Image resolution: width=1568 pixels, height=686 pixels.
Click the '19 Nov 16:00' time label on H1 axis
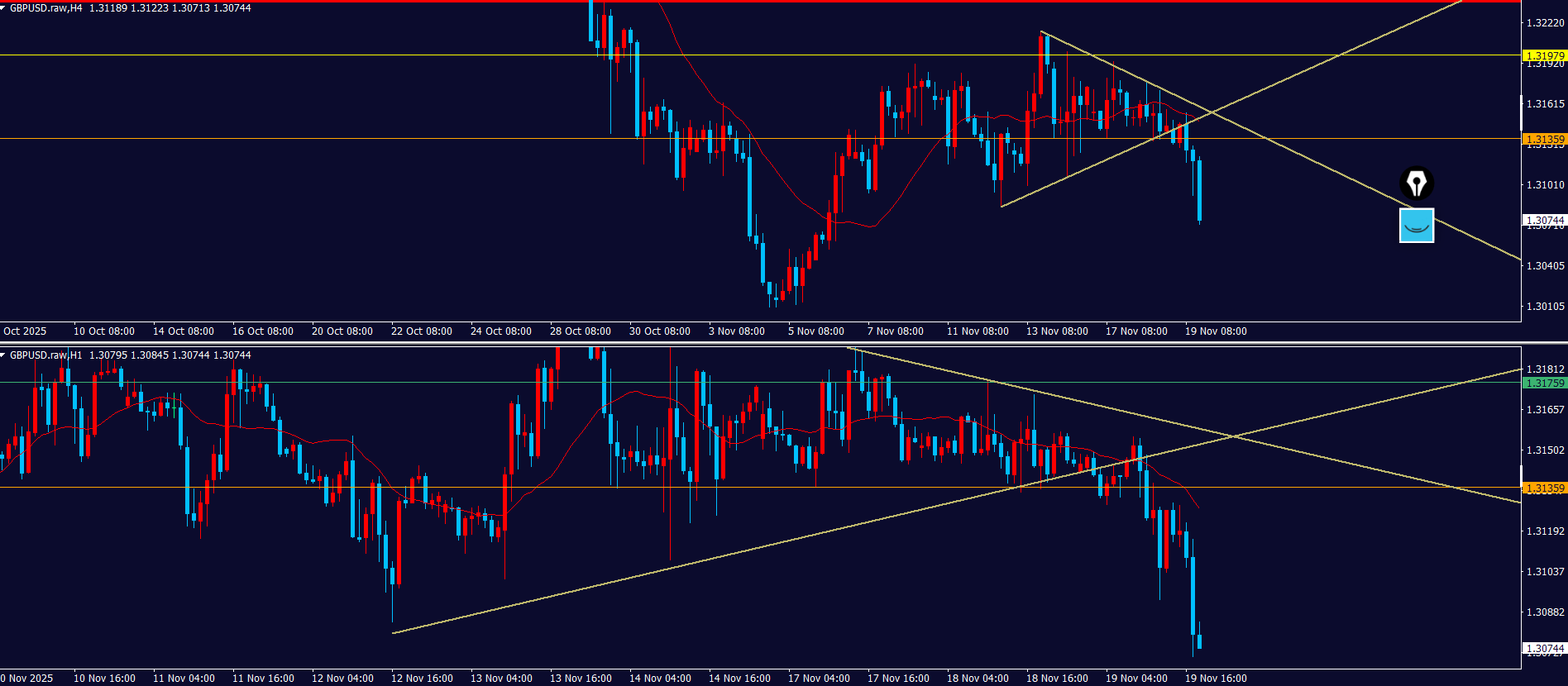(1215, 679)
